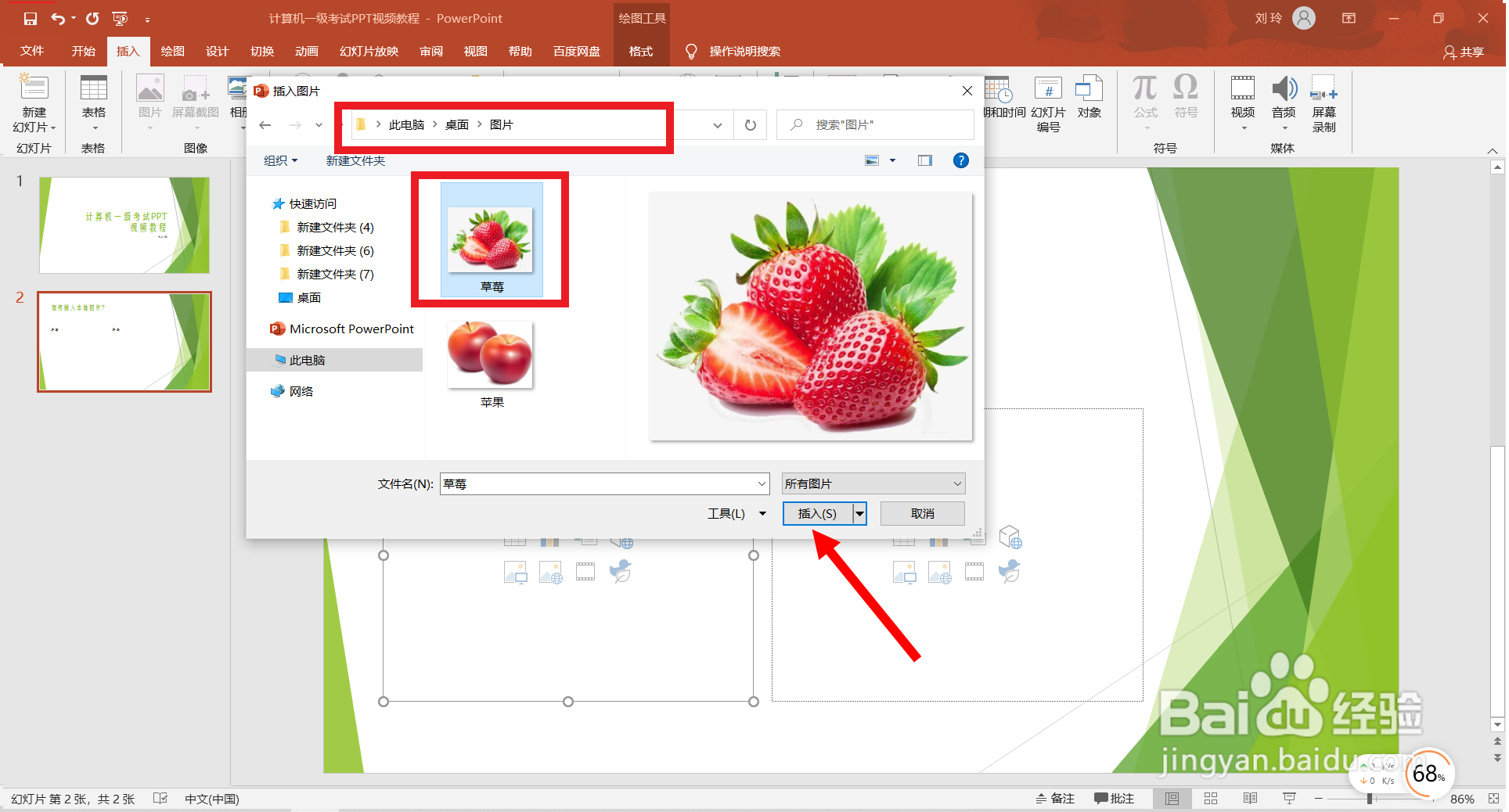Click 新建文件夹 new folder in the dialog

tap(355, 160)
